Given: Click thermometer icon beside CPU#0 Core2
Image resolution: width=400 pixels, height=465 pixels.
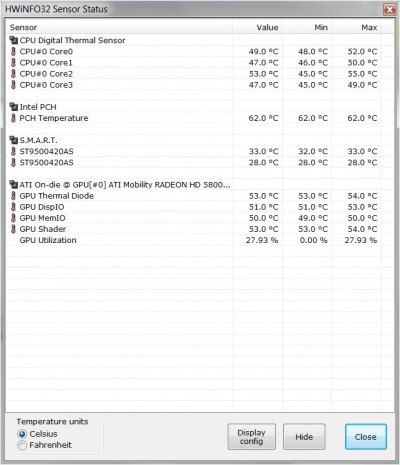Looking at the screenshot, I should click(x=13, y=74).
